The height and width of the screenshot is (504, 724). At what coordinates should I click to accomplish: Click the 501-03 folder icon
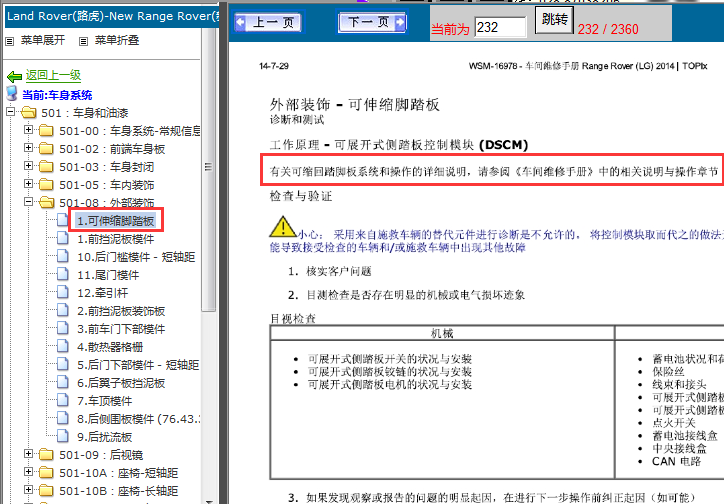coord(46,167)
